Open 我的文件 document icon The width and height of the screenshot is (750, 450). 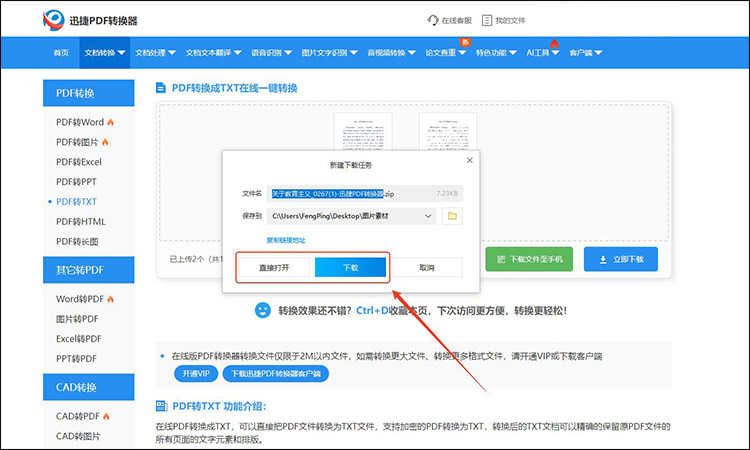[486, 20]
